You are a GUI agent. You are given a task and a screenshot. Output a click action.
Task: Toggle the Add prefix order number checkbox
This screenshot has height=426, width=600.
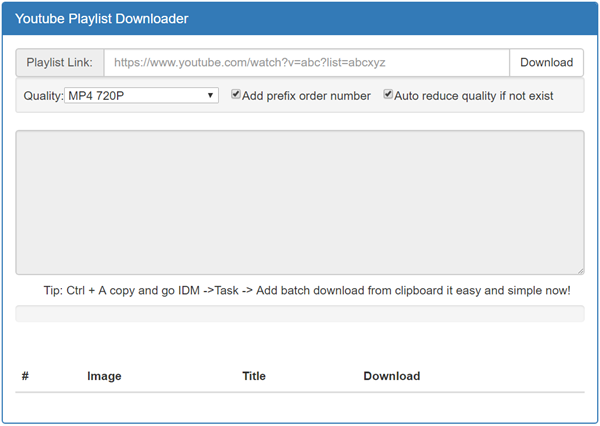(x=236, y=95)
